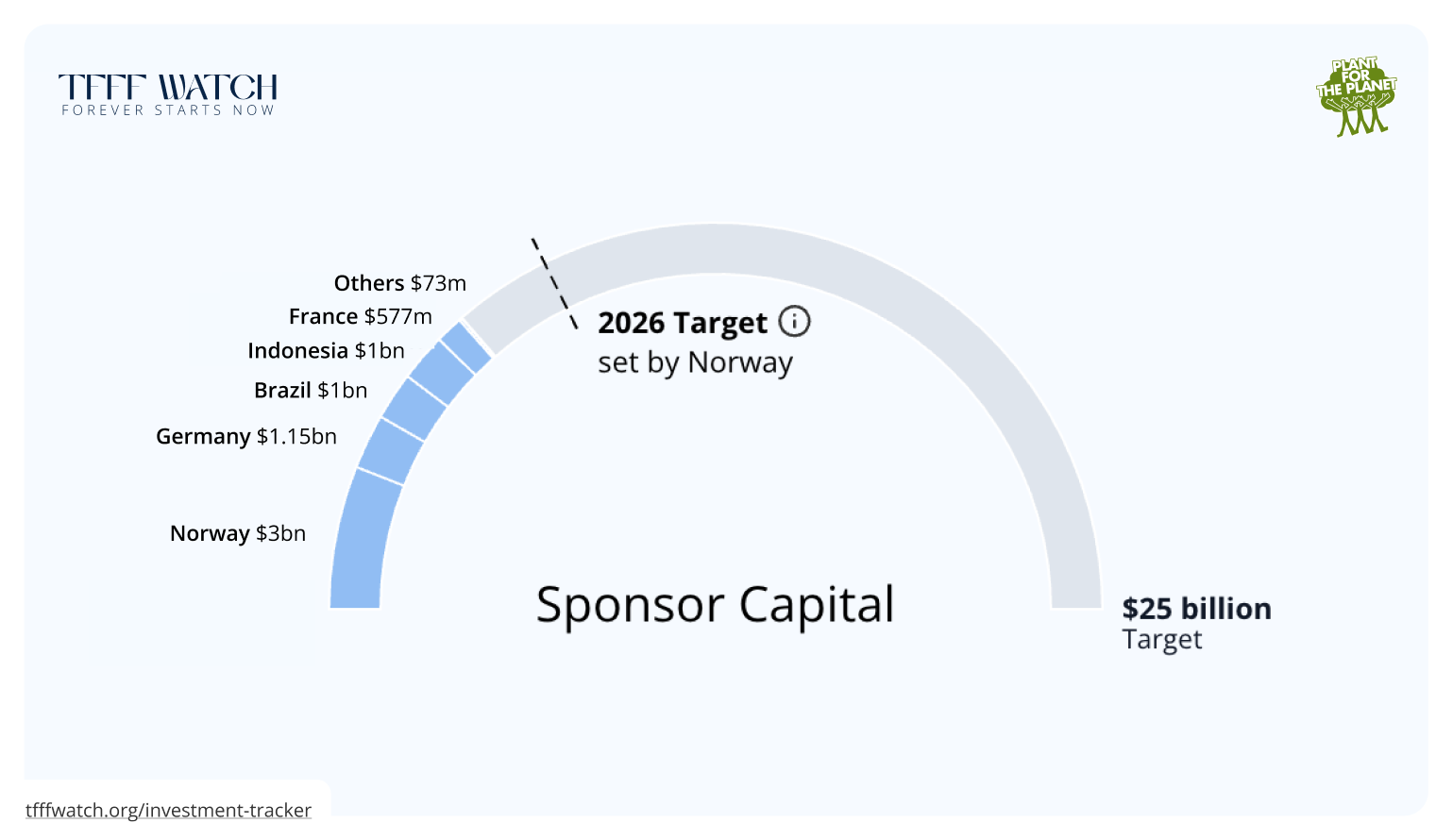The width and height of the screenshot is (1453, 840).
Task: Click the 2026 Target heading text
Action: [683, 323]
